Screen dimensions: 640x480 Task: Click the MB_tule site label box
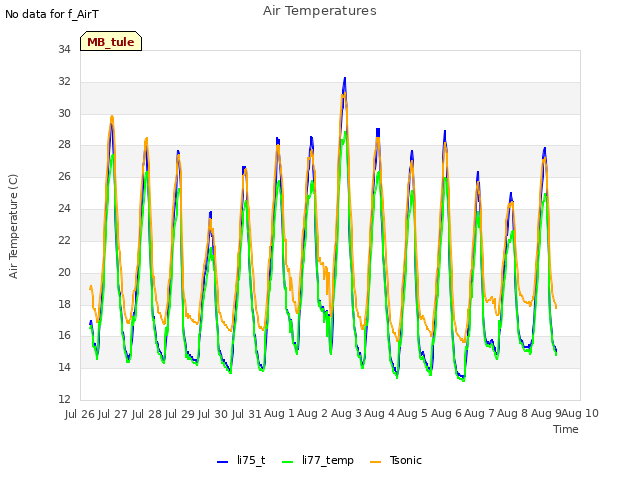click(111, 41)
